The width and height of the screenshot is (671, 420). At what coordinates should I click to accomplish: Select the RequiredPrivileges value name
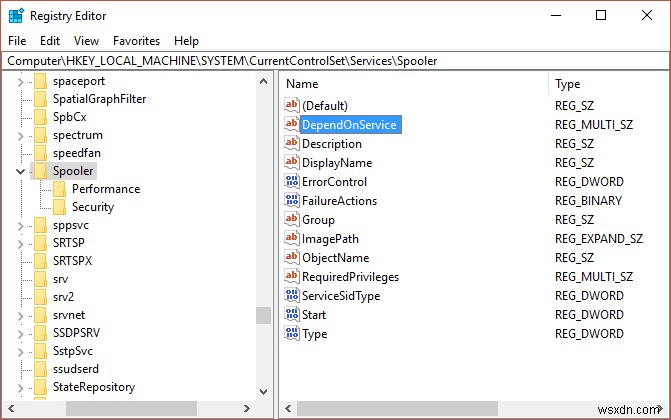coord(350,277)
